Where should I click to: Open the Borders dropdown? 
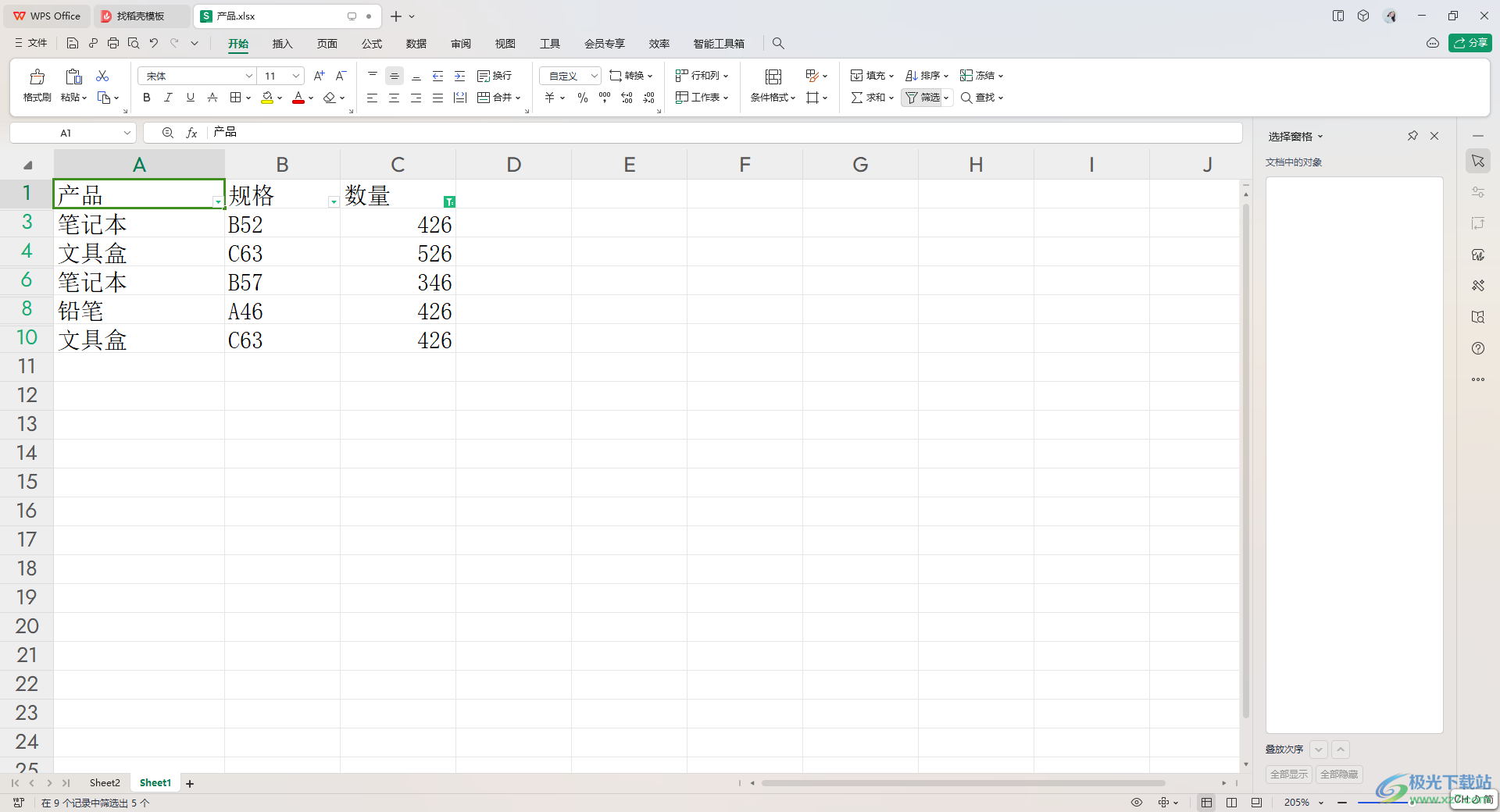tap(248, 98)
